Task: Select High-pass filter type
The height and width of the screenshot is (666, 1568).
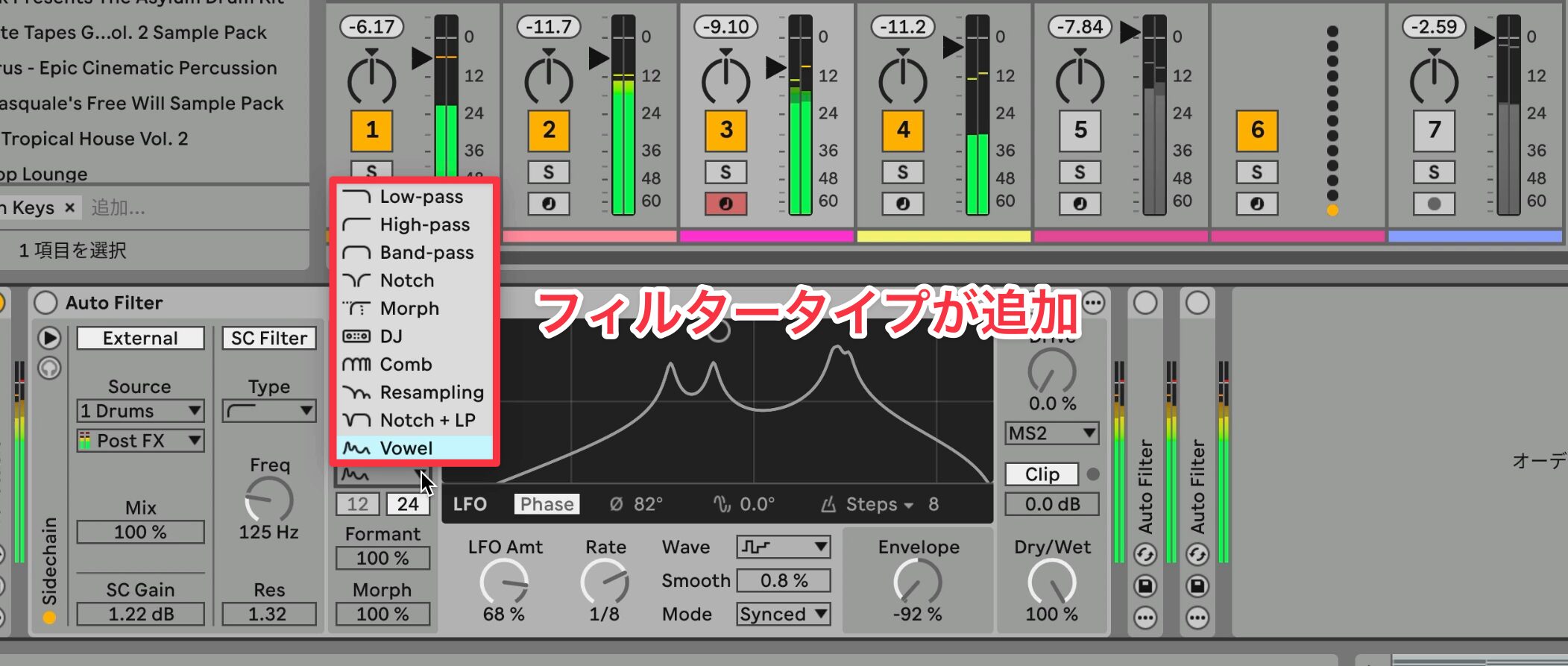Action: tap(415, 224)
